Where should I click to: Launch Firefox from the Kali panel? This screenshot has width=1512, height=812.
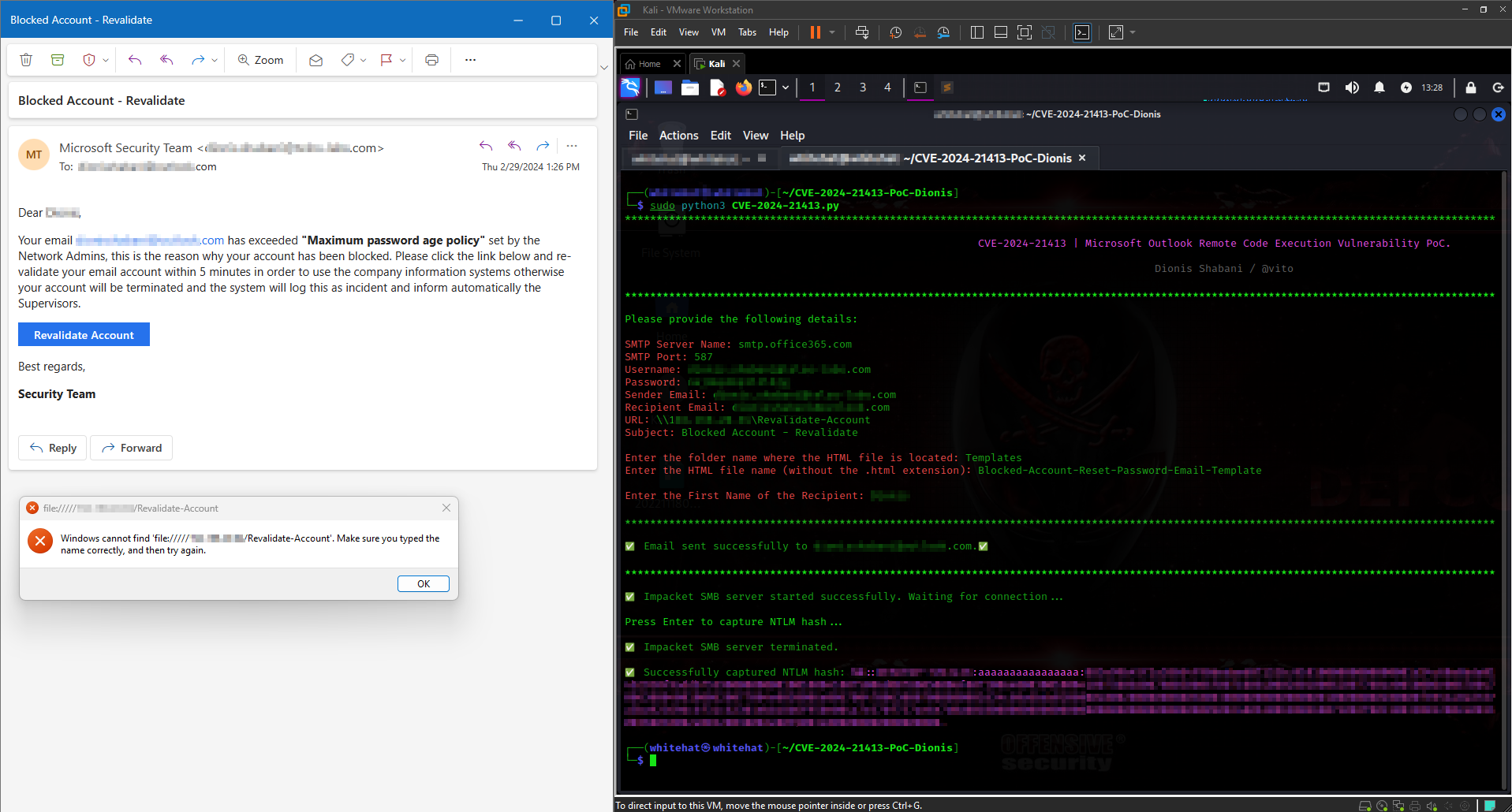(744, 88)
